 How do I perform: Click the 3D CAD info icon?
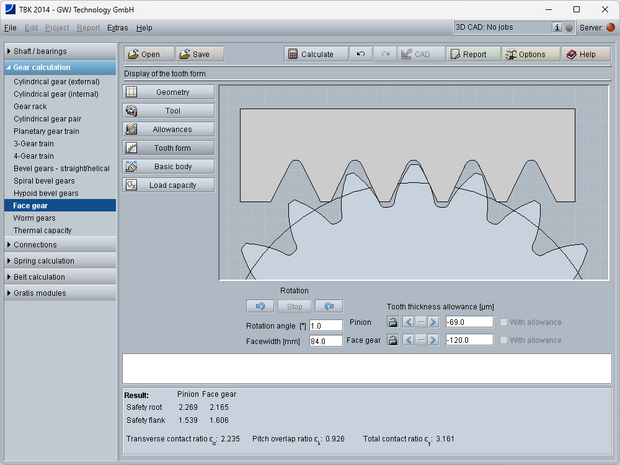(x=557, y=28)
